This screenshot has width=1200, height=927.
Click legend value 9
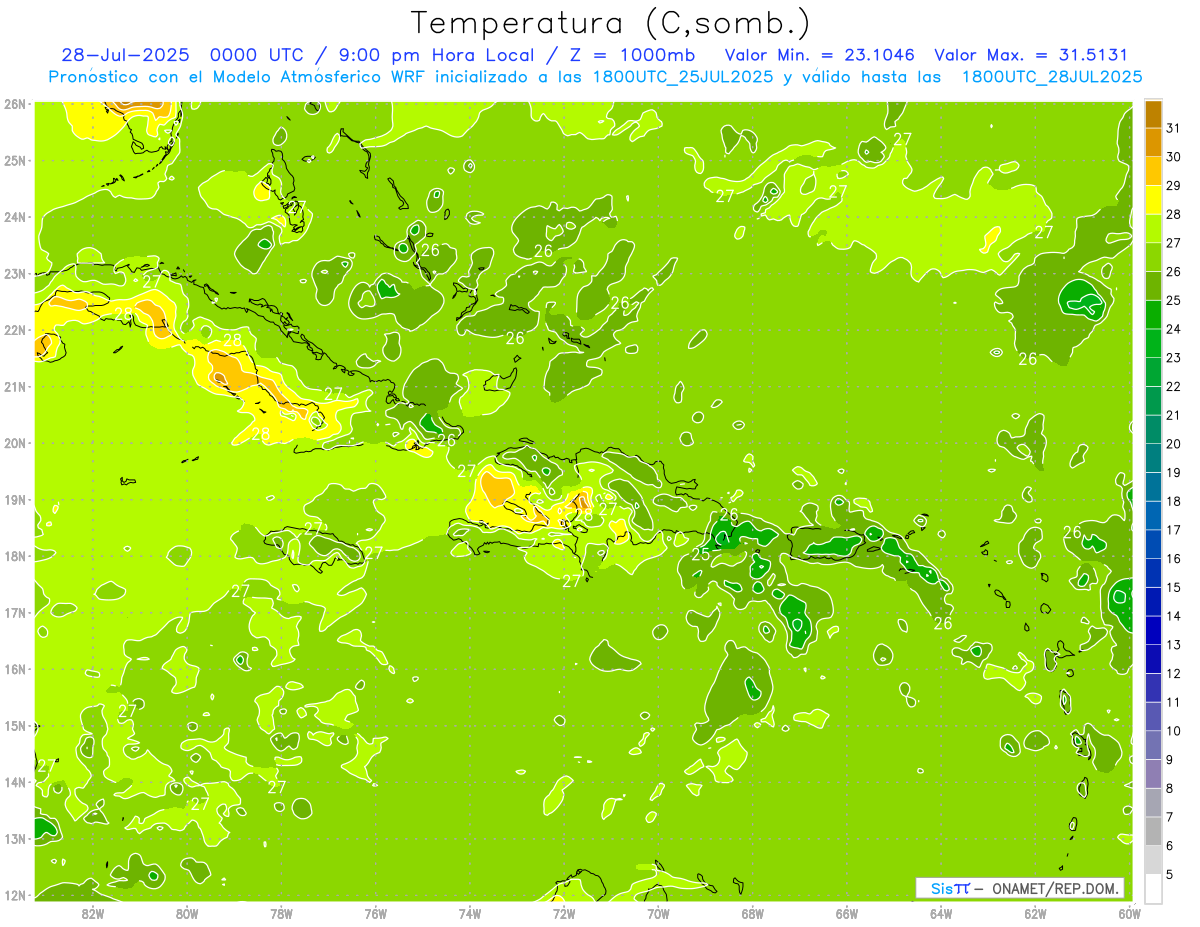pyautogui.click(x=1169, y=760)
